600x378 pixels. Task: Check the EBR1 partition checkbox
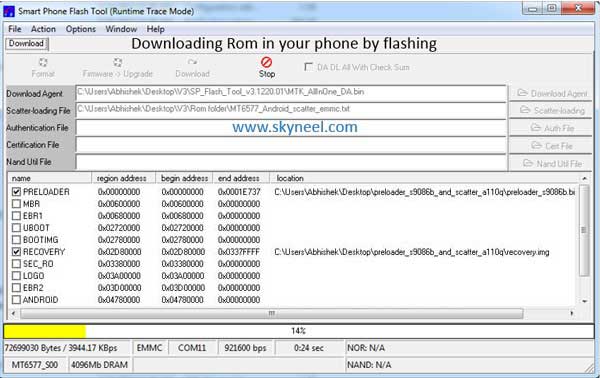pyautogui.click(x=16, y=216)
